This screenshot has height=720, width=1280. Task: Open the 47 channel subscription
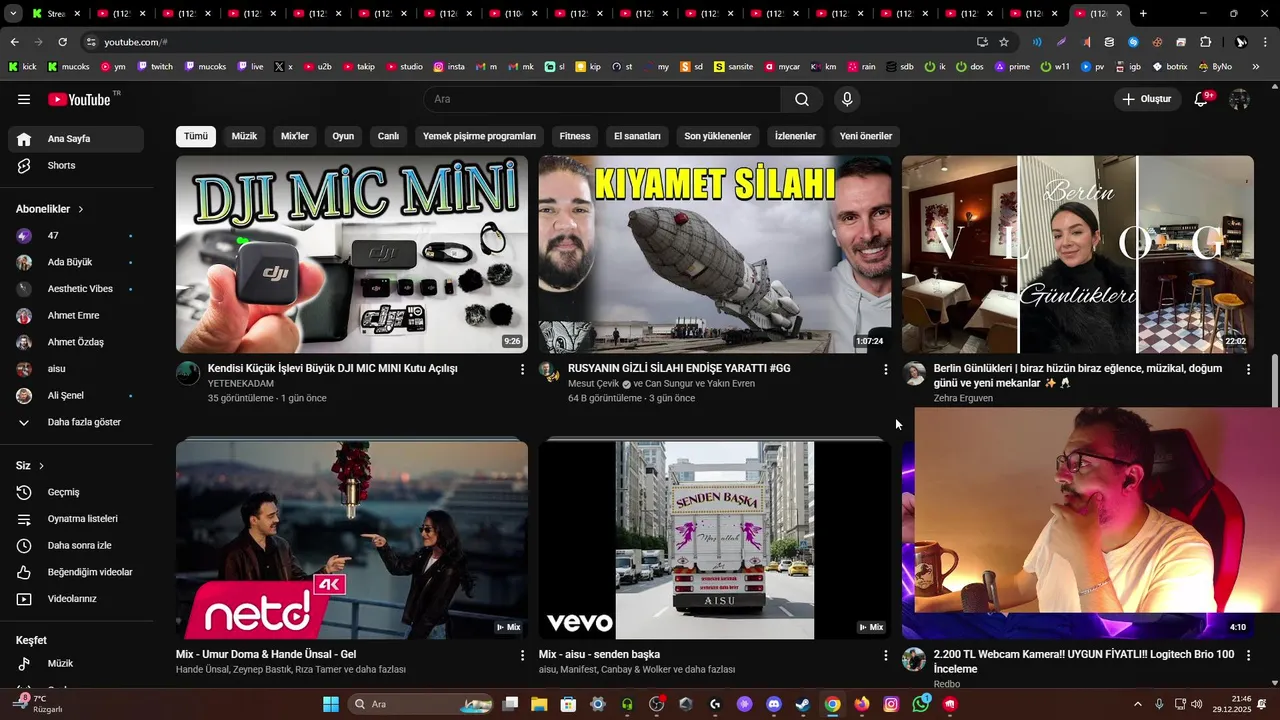pyautogui.click(x=76, y=235)
